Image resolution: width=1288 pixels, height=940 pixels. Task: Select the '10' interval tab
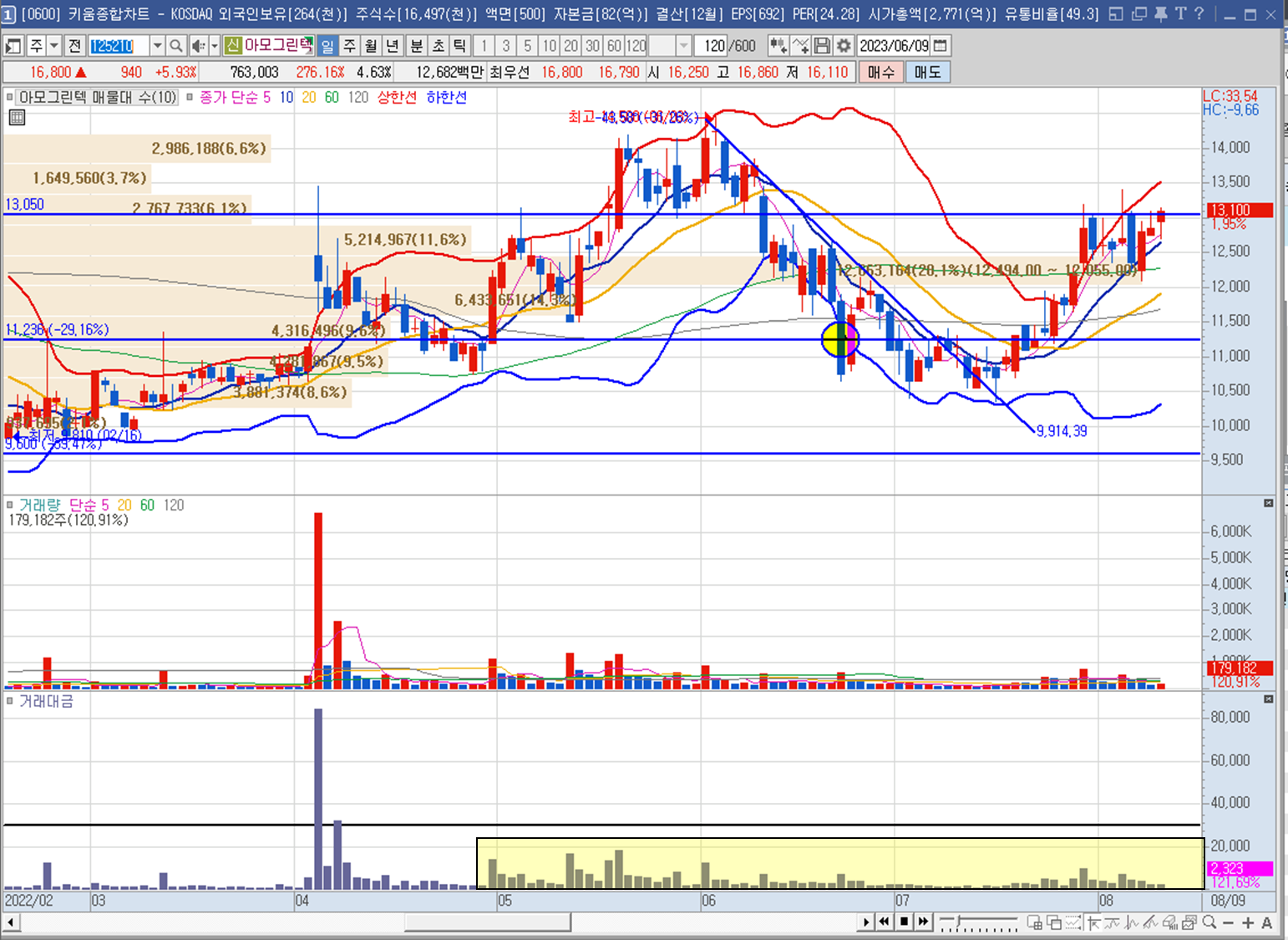point(549,46)
